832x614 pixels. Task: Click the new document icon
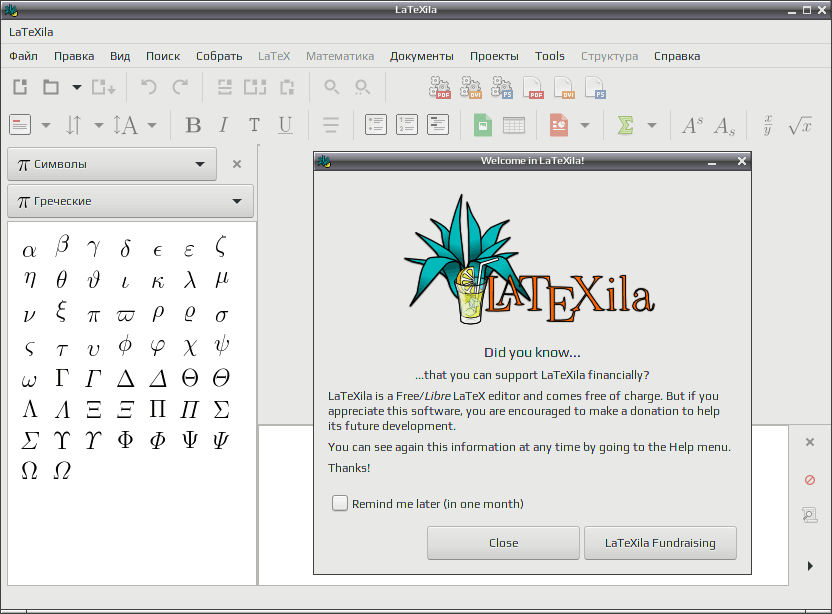tap(20, 87)
